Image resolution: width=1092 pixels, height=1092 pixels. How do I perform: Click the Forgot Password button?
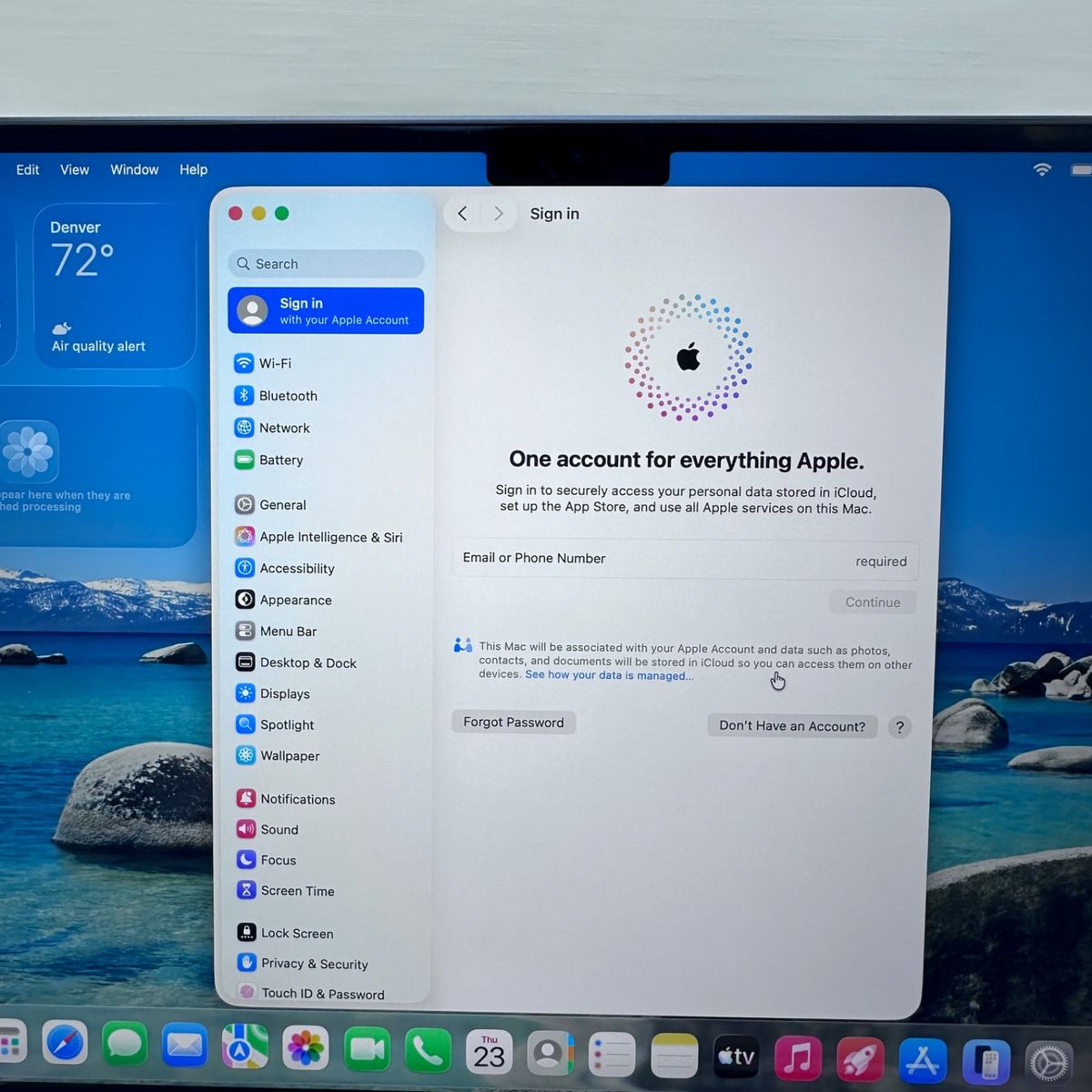point(513,722)
